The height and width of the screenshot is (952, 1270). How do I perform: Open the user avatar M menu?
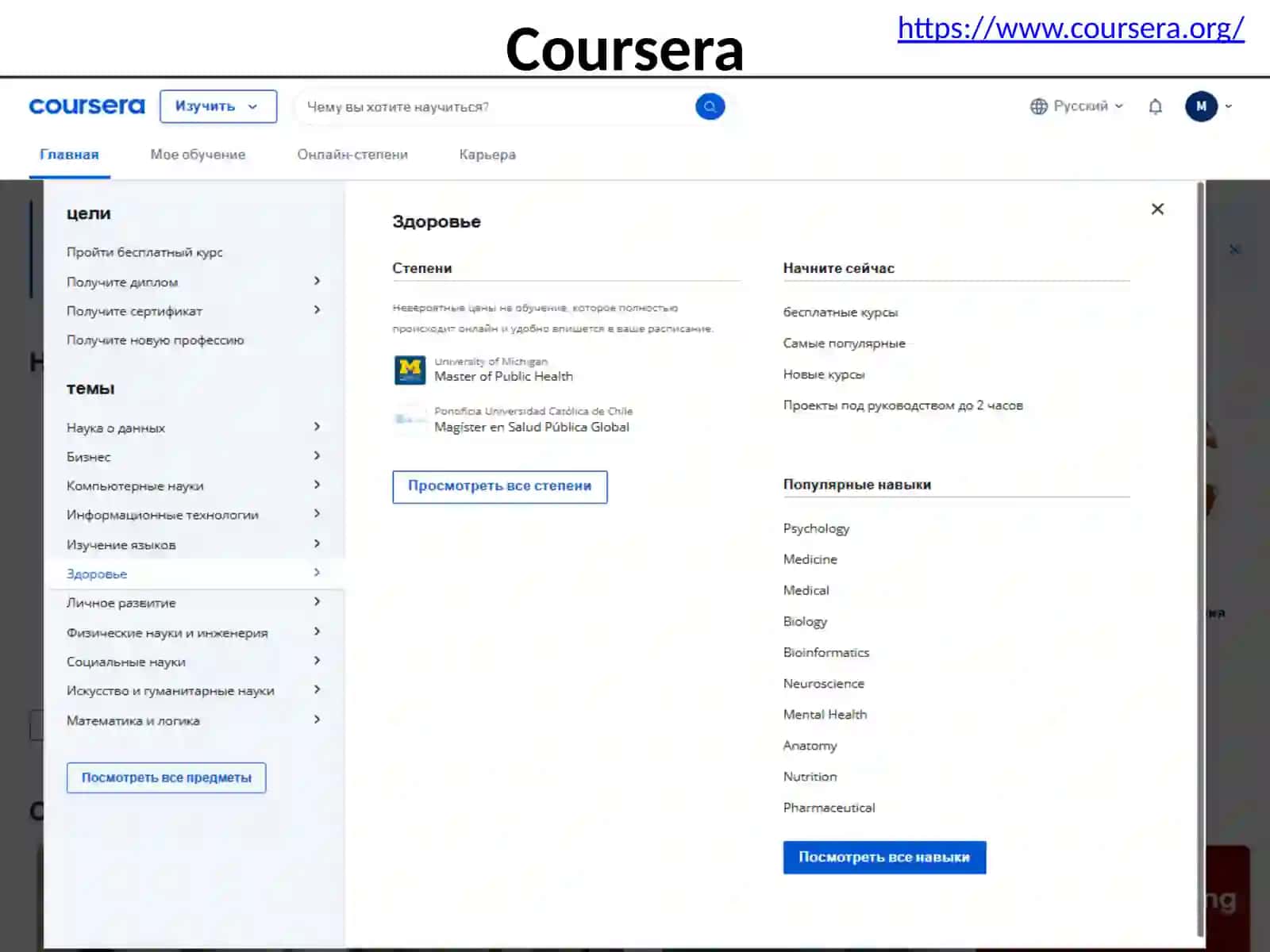click(x=1201, y=106)
